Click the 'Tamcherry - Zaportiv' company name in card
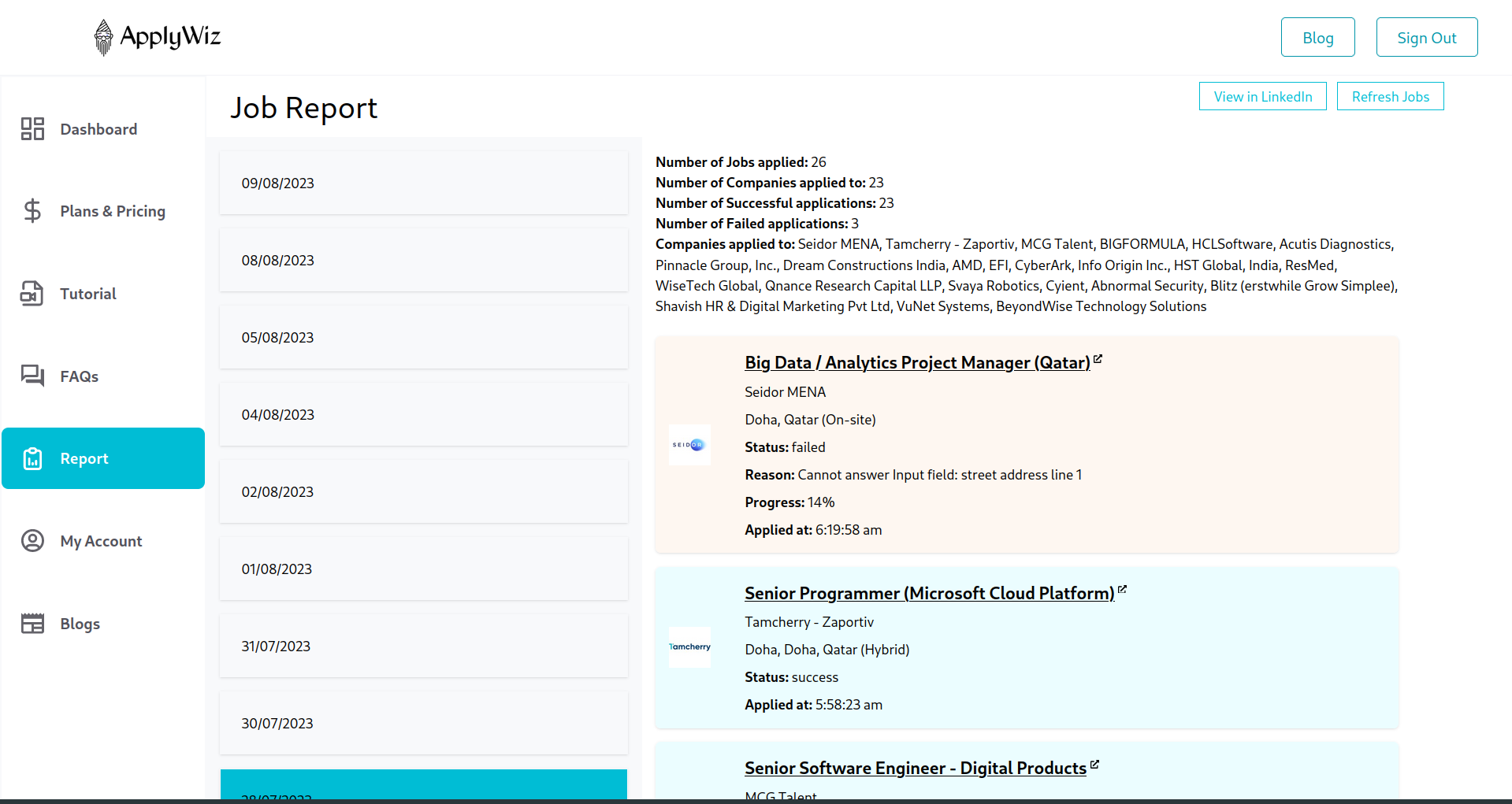The width and height of the screenshot is (1512, 804). 809,622
